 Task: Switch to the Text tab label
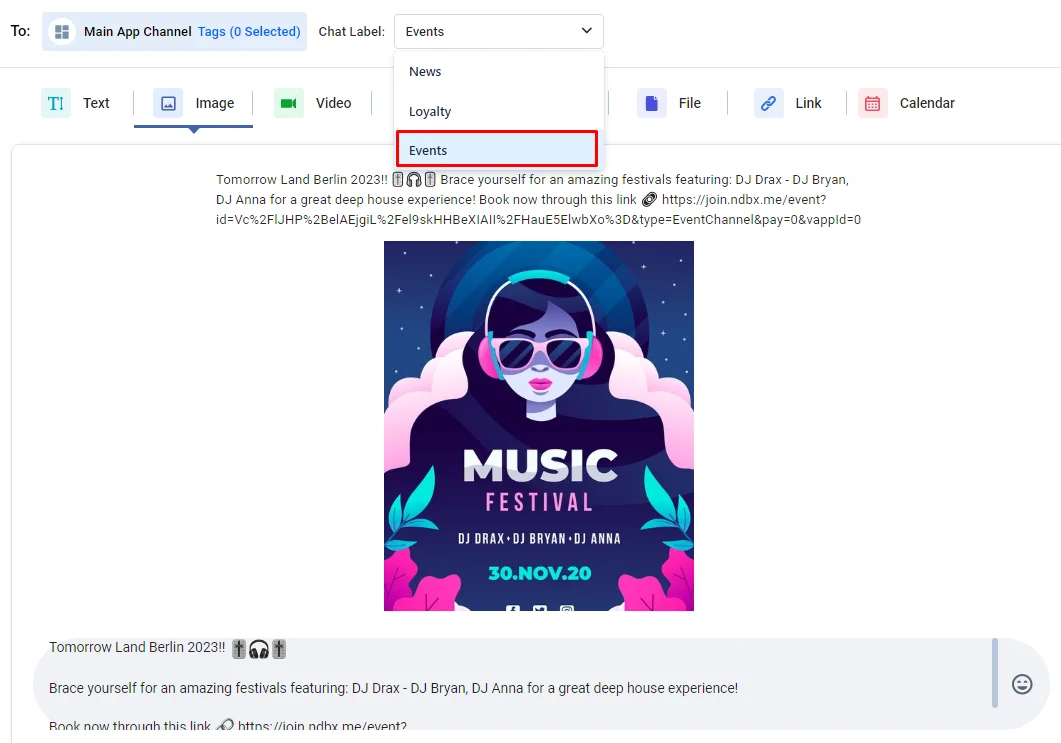(96, 104)
